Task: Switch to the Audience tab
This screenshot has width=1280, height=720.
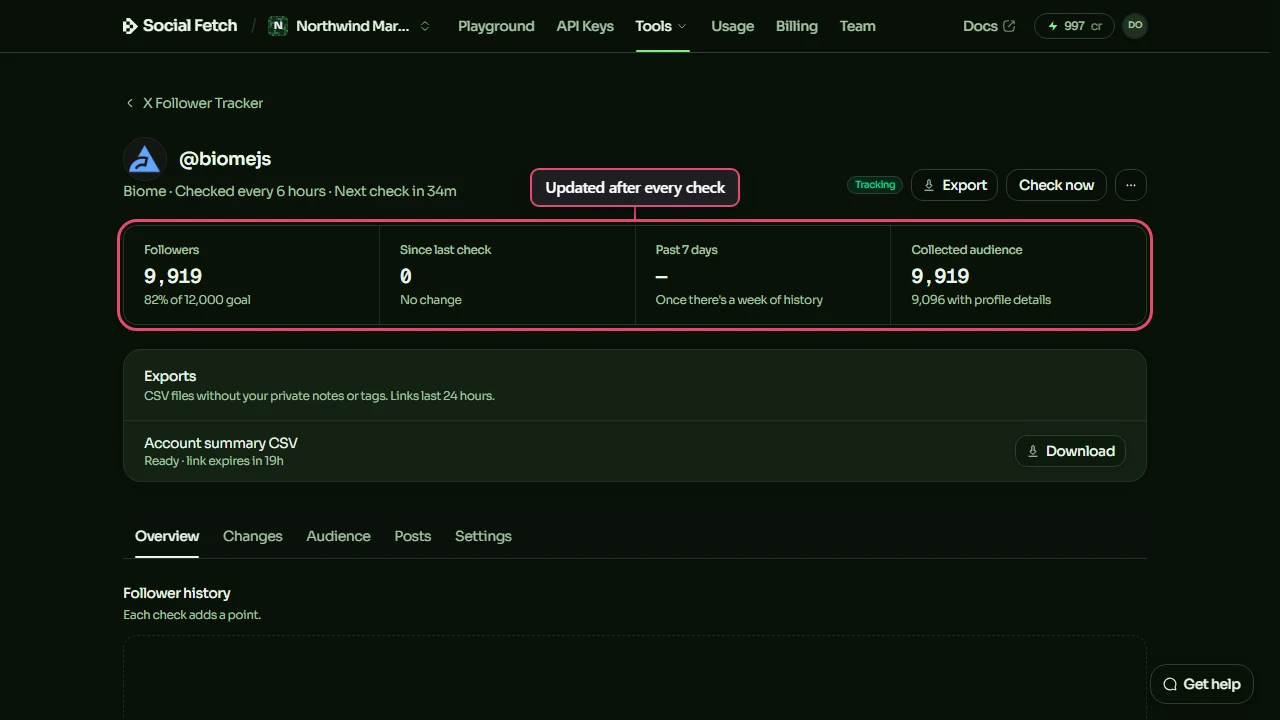Action: tap(339, 536)
